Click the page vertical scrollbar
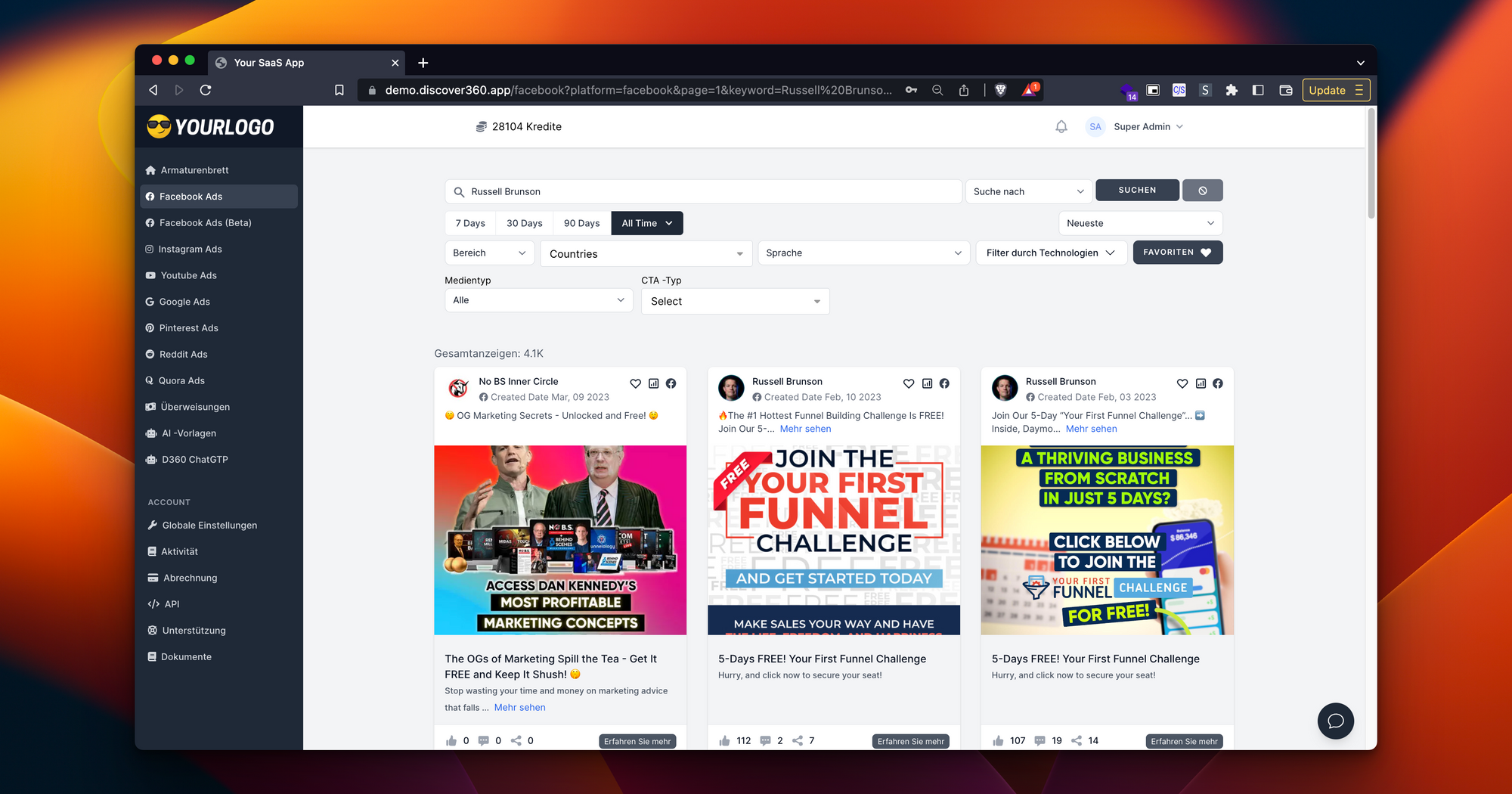 tap(1371, 163)
